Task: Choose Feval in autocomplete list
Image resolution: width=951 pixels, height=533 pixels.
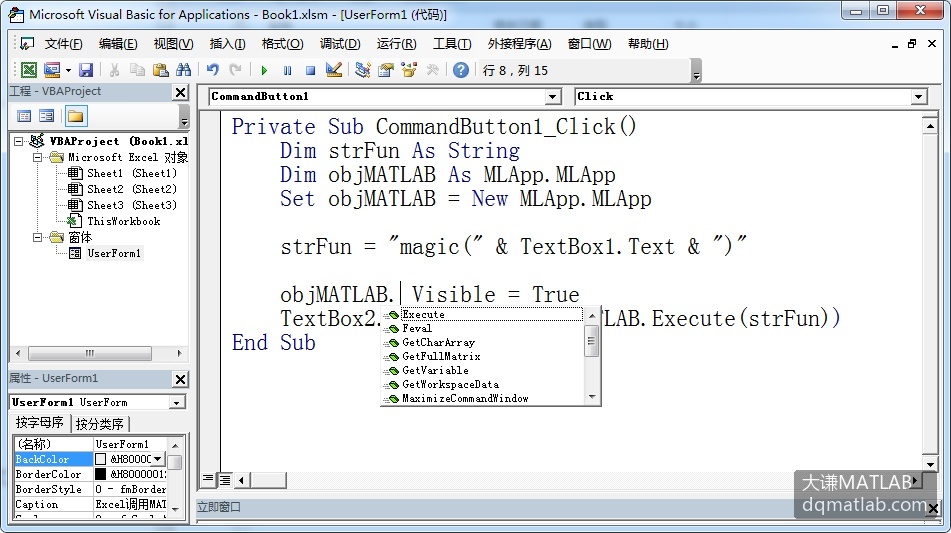Action: pyautogui.click(x=482, y=329)
